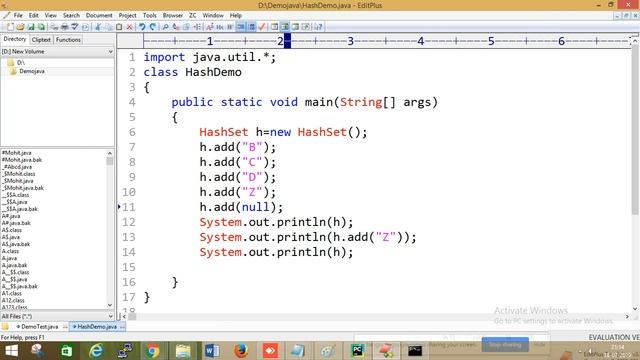Open Google Chrome from the taskbar
Viewport: 640px width, 360px height.
point(153,351)
